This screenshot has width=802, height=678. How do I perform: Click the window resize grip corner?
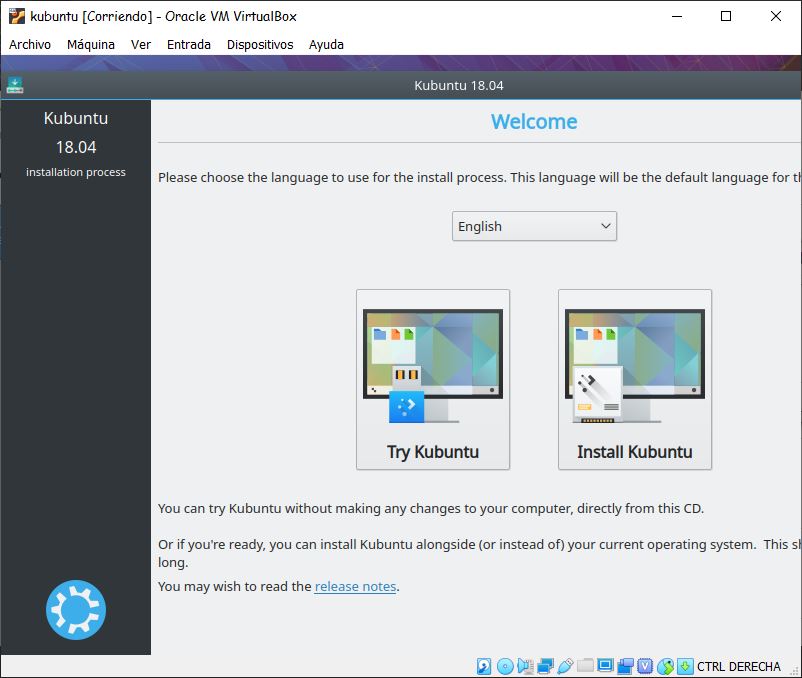[x=795, y=671]
